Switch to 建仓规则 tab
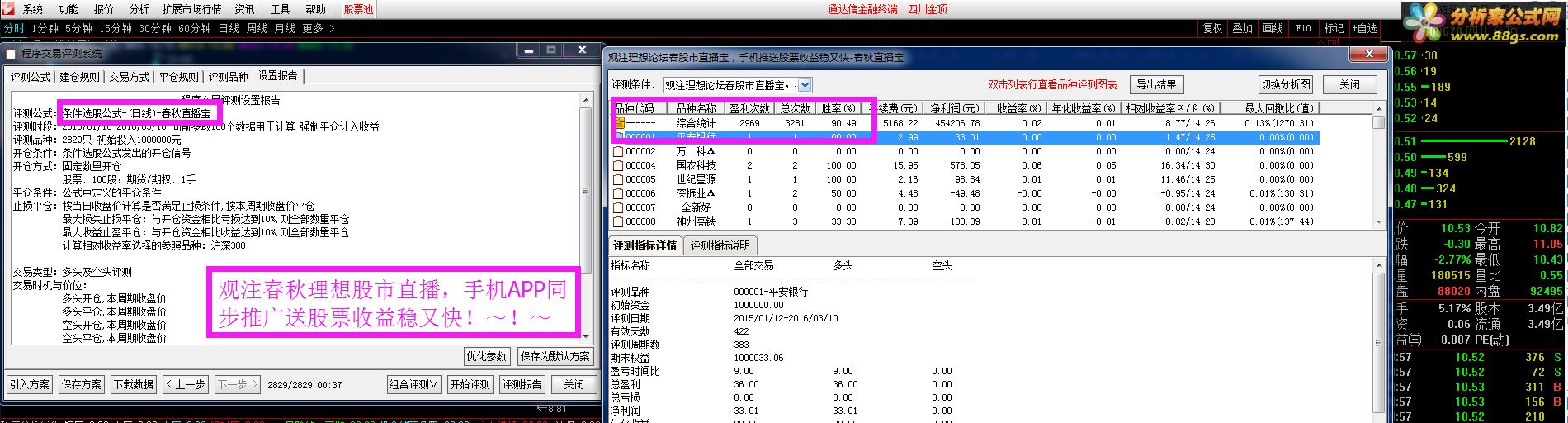The image size is (1568, 423). click(x=80, y=77)
